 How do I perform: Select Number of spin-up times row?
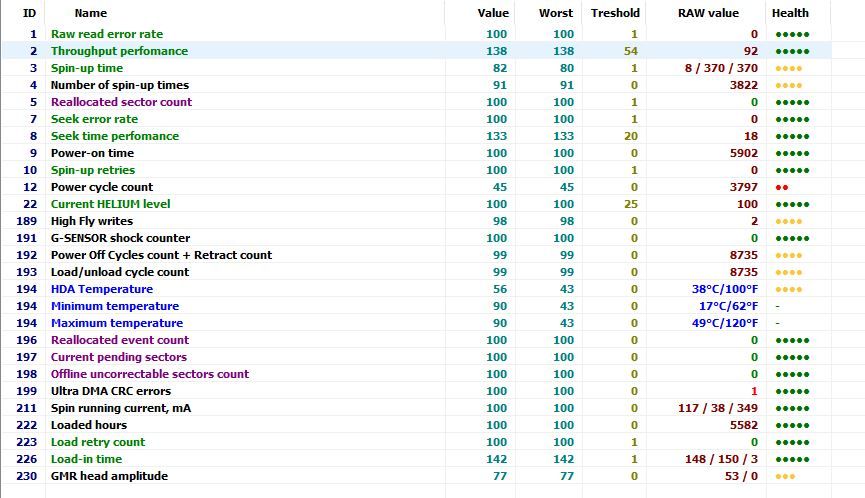coord(416,85)
